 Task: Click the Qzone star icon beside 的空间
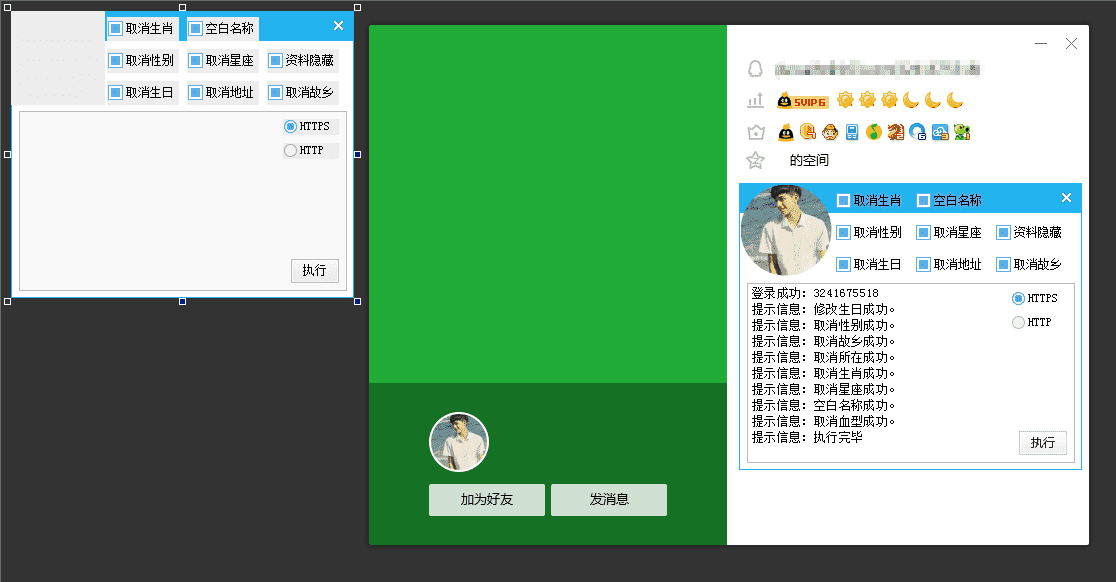(755, 160)
